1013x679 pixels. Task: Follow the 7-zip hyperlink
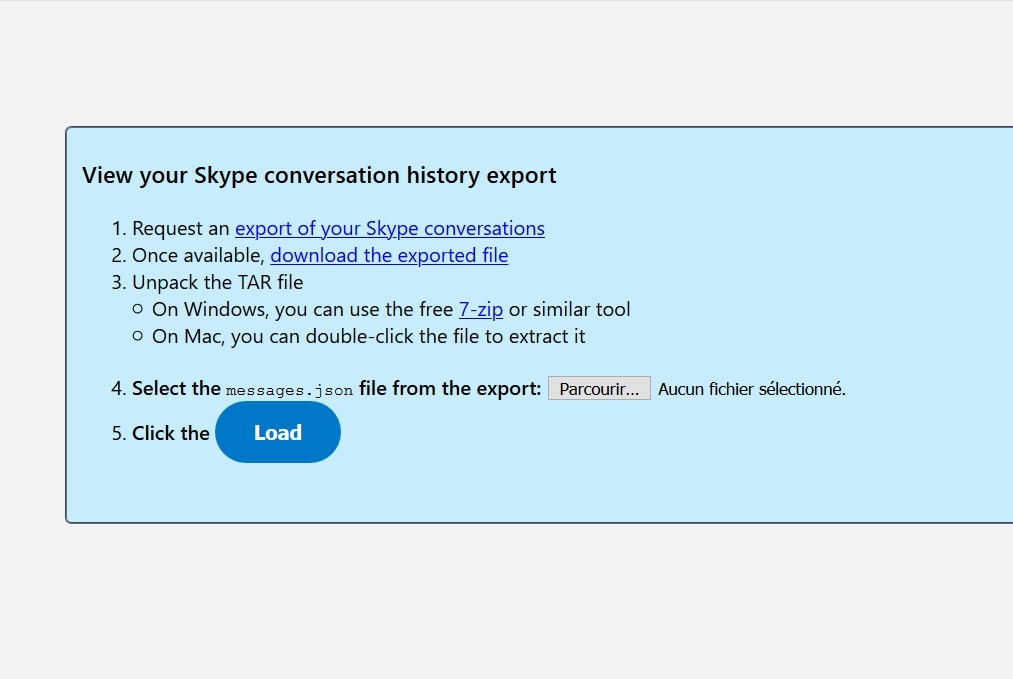480,309
